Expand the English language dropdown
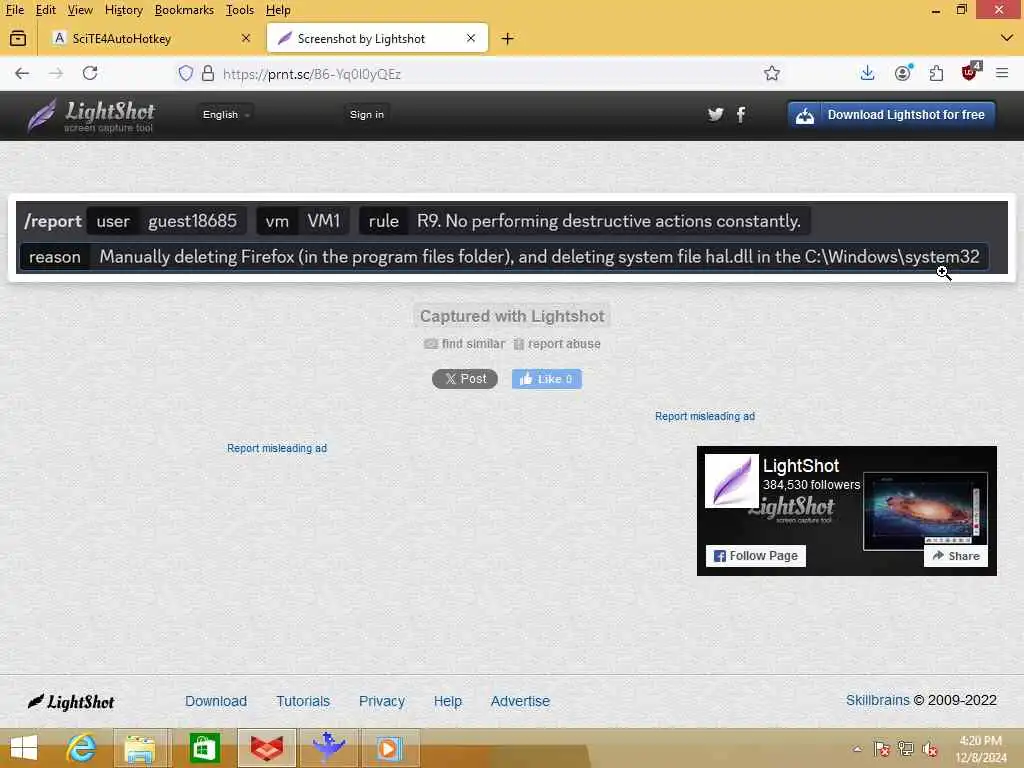1024x768 pixels. (x=225, y=114)
